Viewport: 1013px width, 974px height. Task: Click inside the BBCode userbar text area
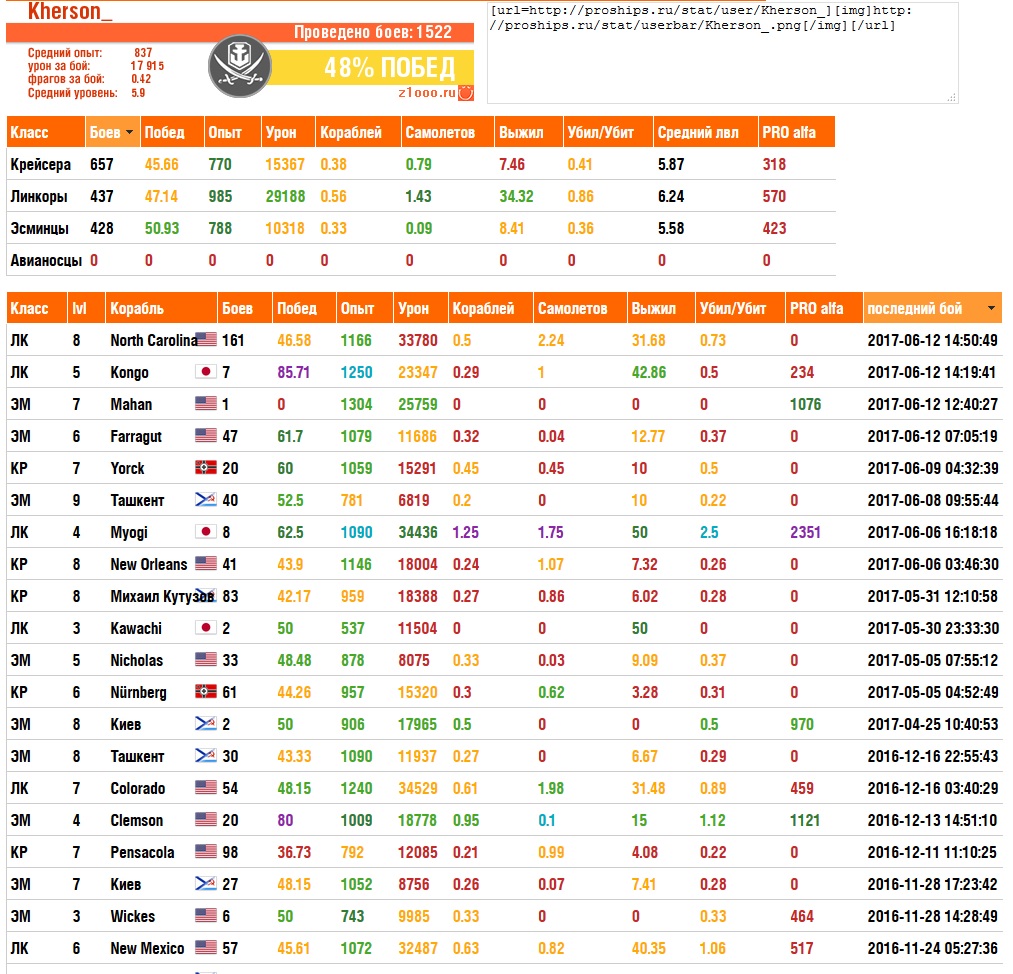click(722, 52)
